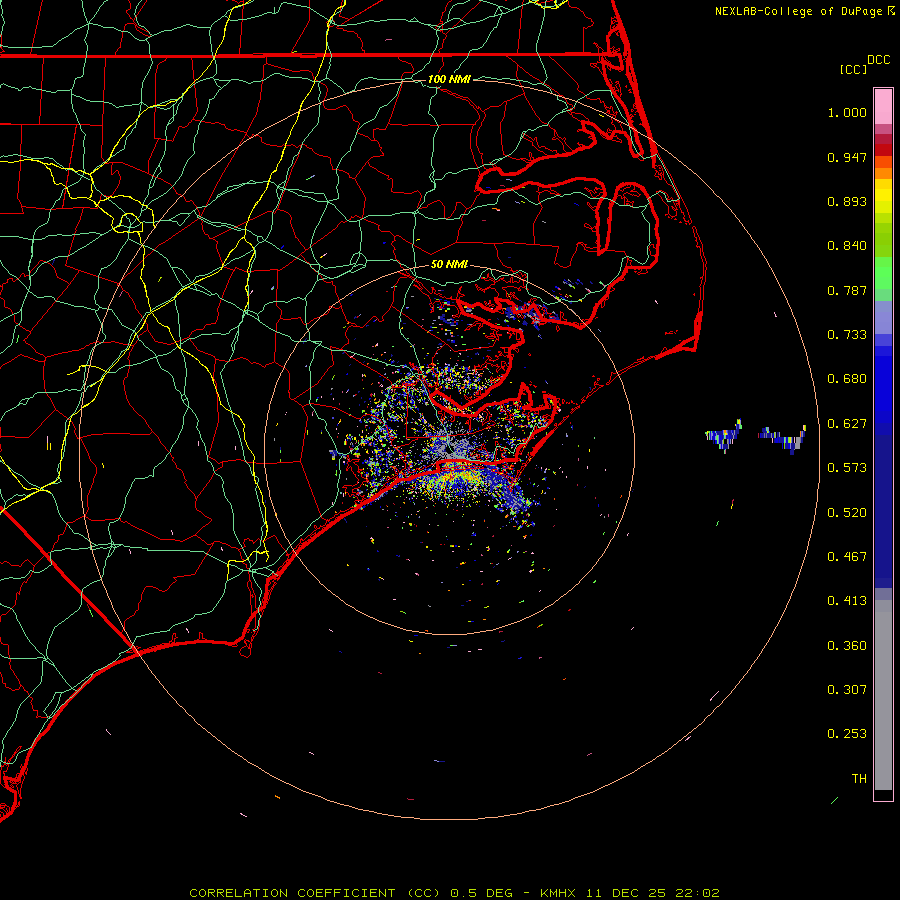The image size is (900, 900).
Task: Select the 0.627 scale value
Action: 847,424
